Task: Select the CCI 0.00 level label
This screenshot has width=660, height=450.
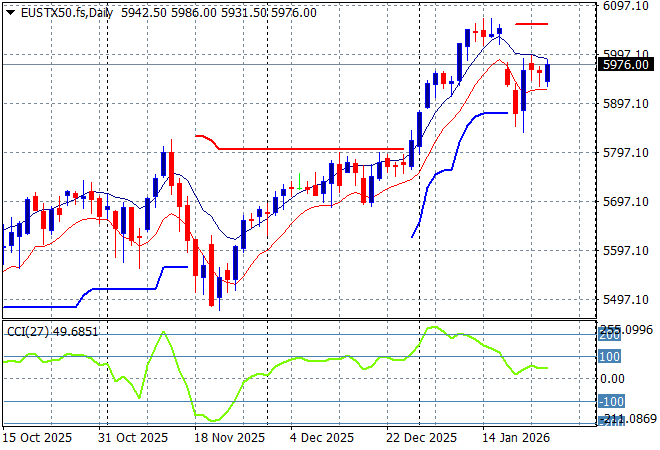Action: 612,379
